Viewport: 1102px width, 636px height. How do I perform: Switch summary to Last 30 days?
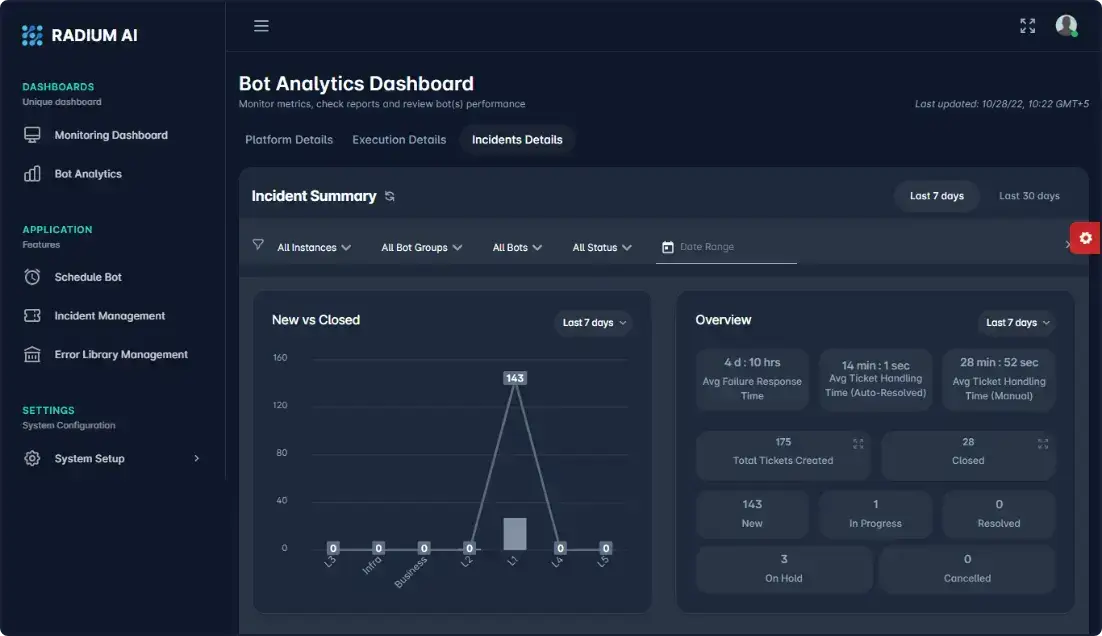tap(1029, 196)
